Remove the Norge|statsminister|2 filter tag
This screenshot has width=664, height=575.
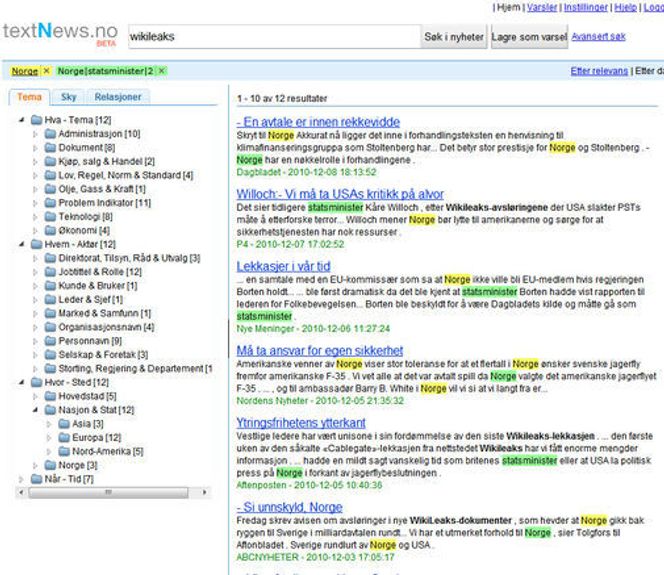pos(161,71)
